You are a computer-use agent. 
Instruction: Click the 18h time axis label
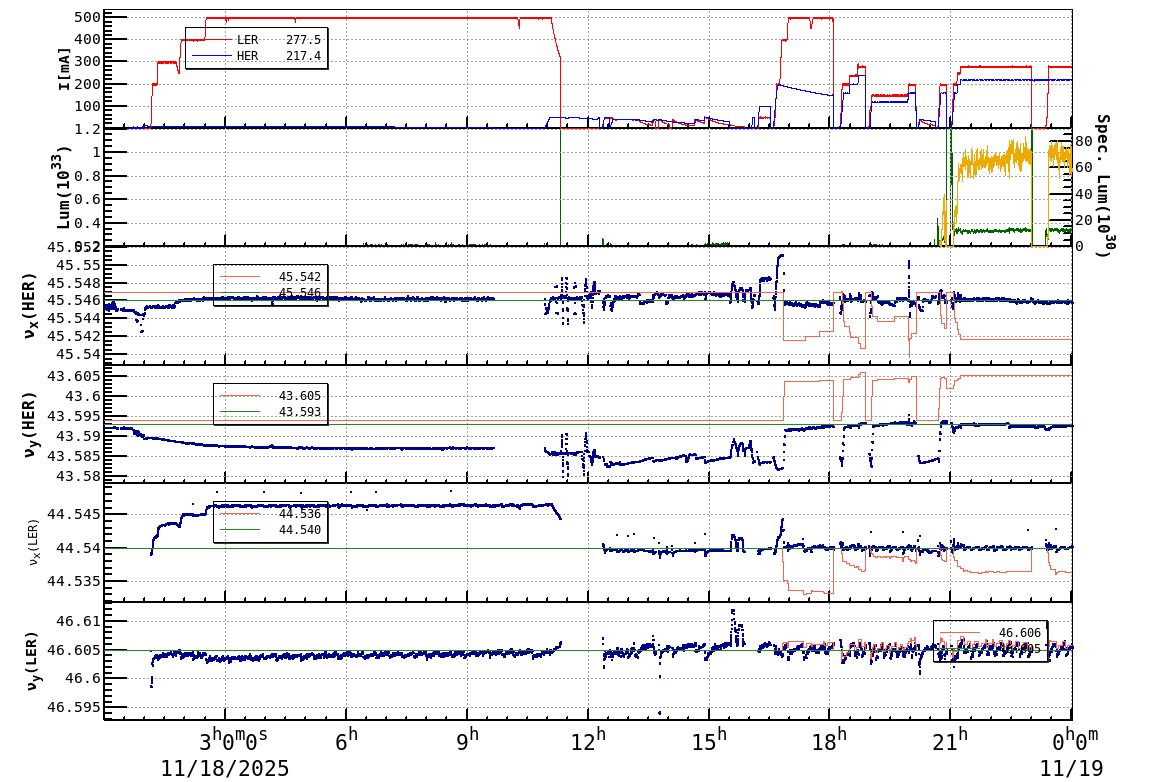pos(829,739)
